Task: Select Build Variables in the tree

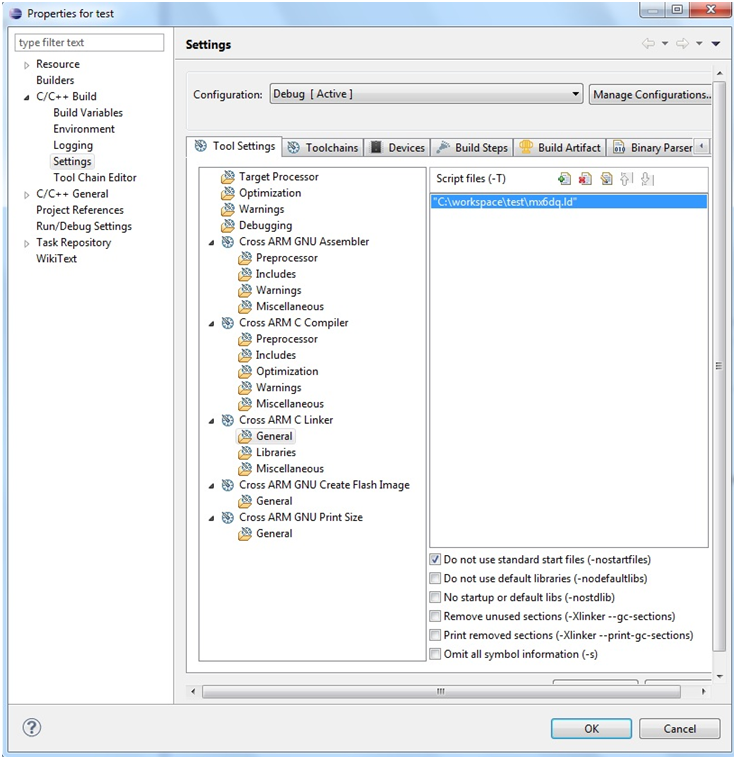Action: coord(88,113)
